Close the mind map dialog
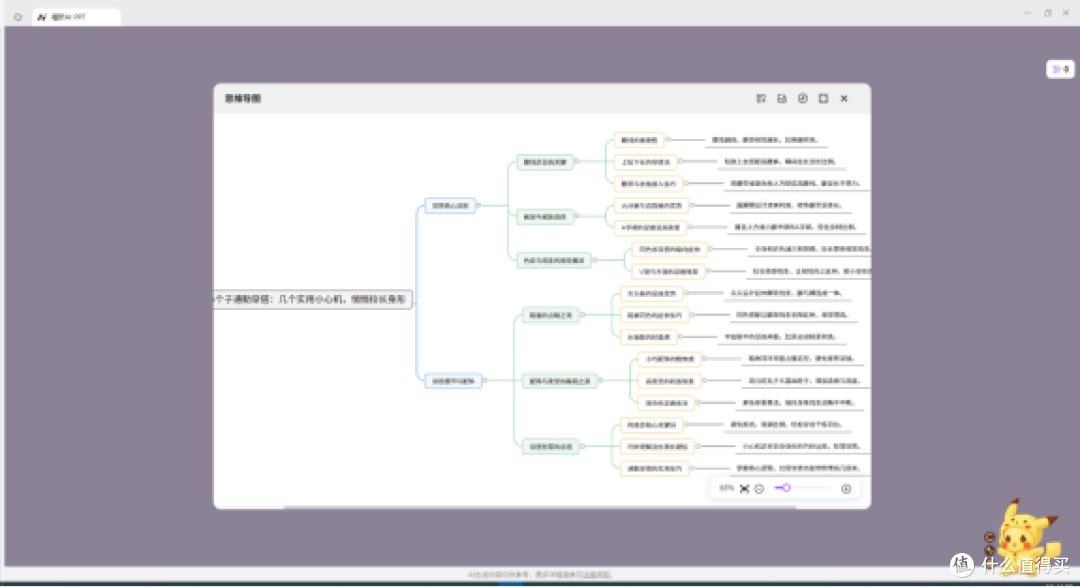Screen dimensions: 1080x588 pos(844,98)
